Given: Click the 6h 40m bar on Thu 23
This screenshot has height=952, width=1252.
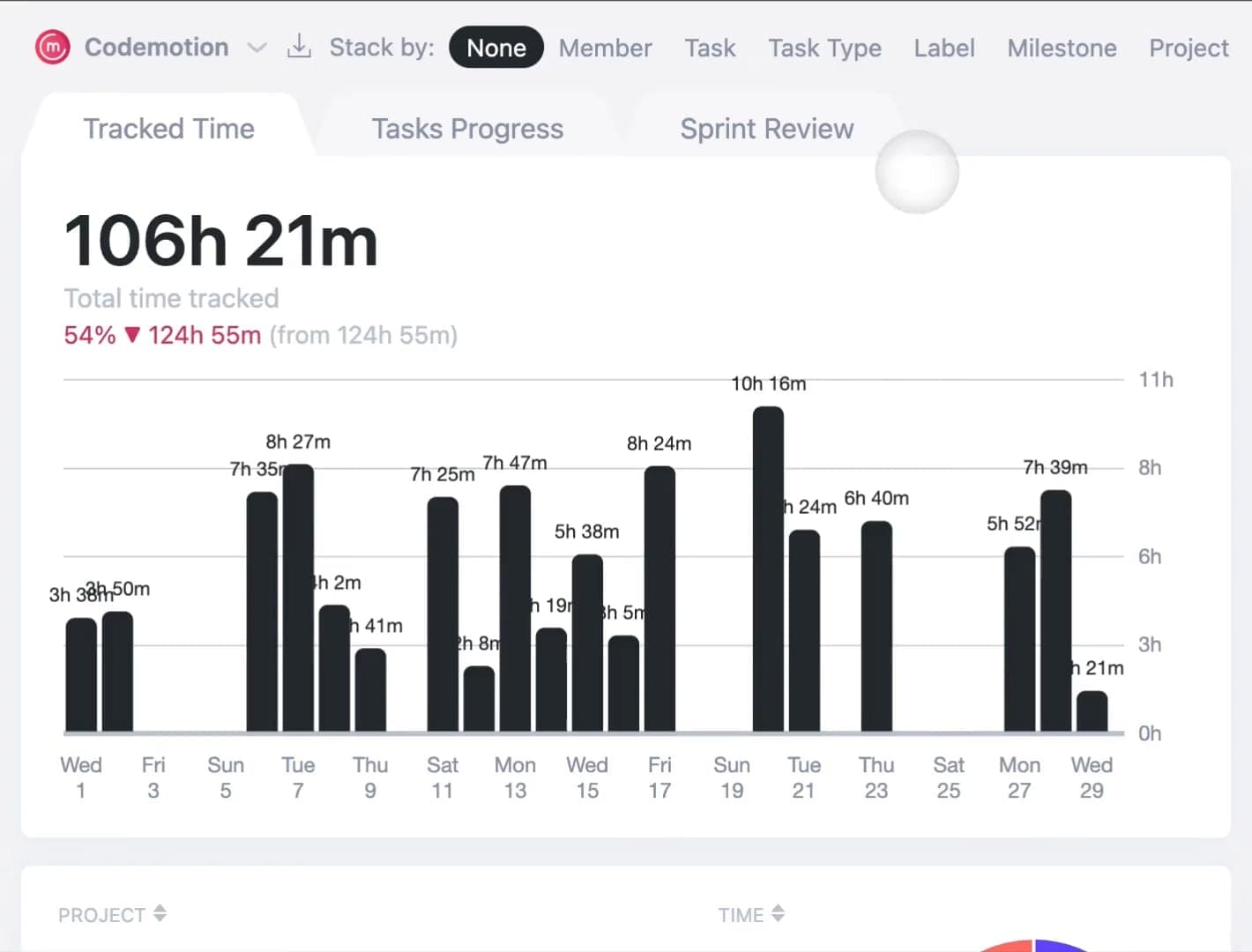Looking at the screenshot, I should pyautogui.click(x=876, y=627).
